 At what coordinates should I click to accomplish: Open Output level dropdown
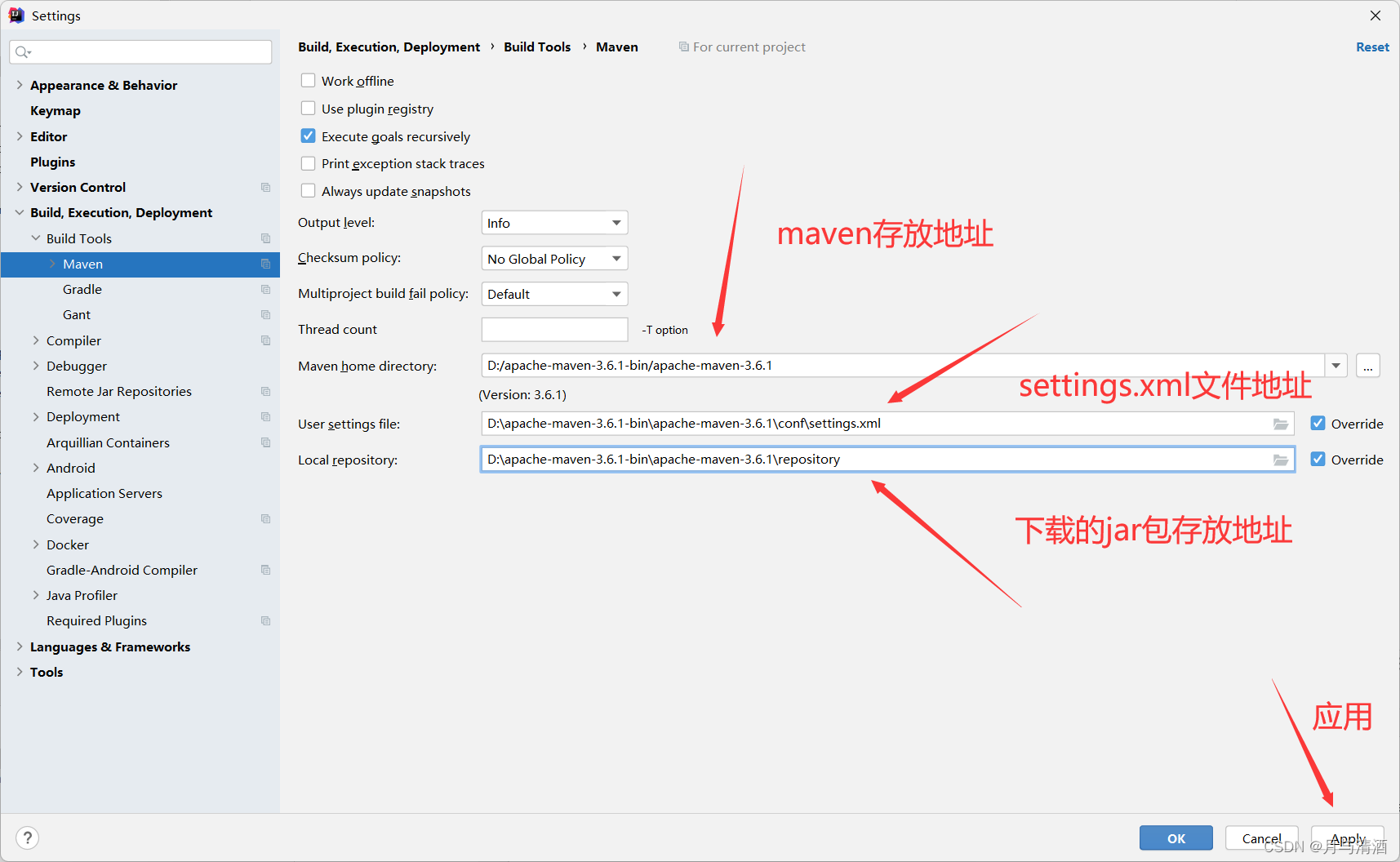[554, 223]
